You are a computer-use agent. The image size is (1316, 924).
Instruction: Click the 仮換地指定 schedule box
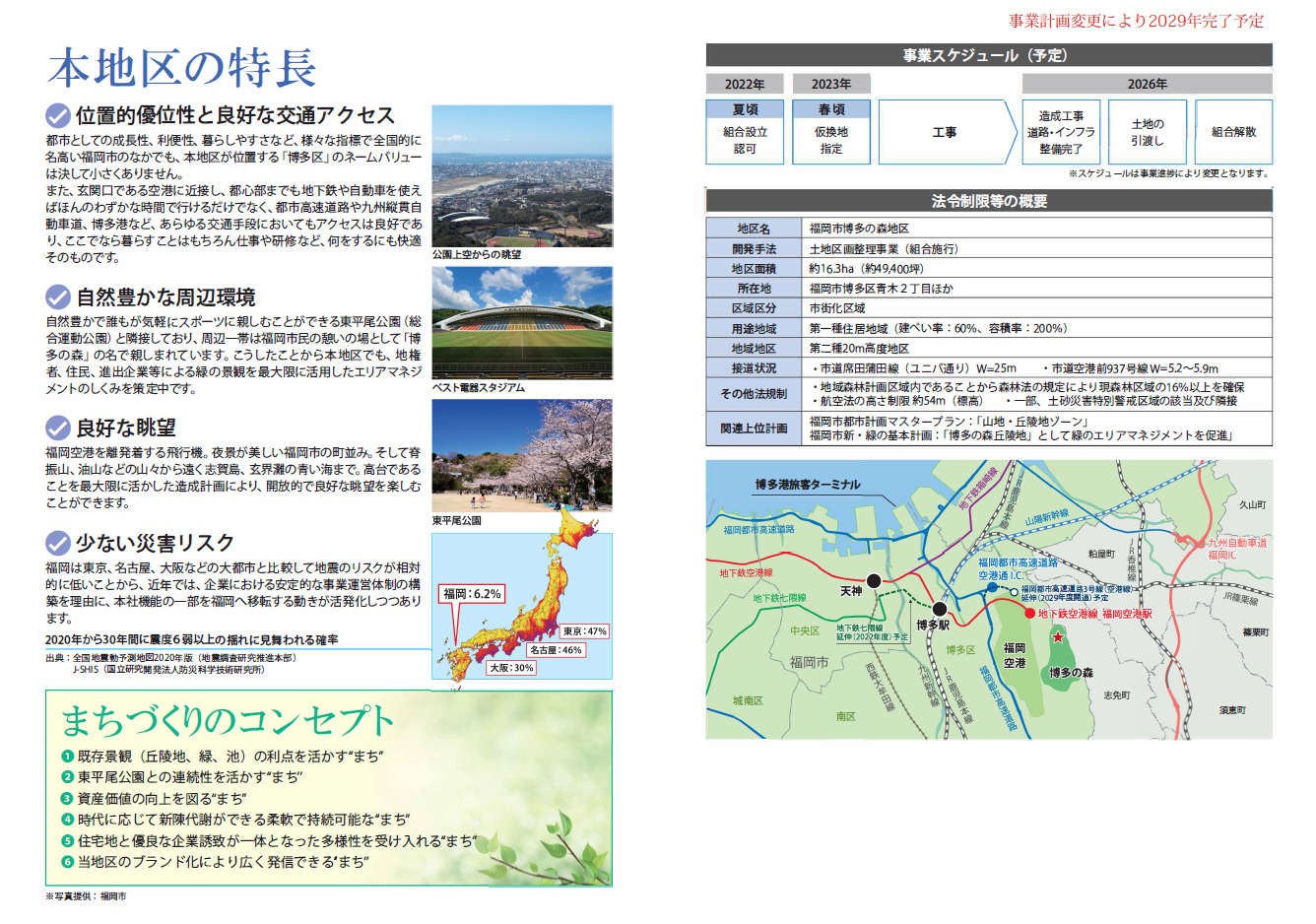click(831, 141)
